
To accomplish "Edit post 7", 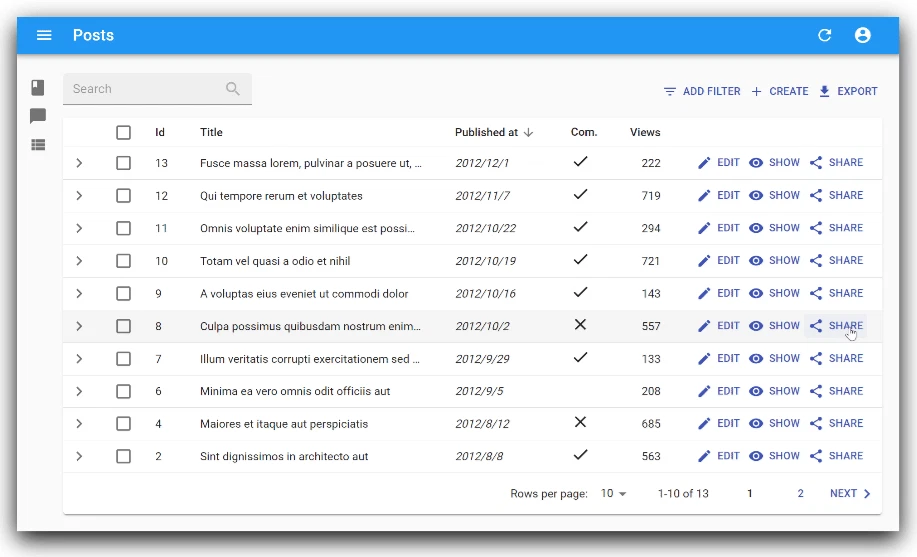I will click(719, 359).
